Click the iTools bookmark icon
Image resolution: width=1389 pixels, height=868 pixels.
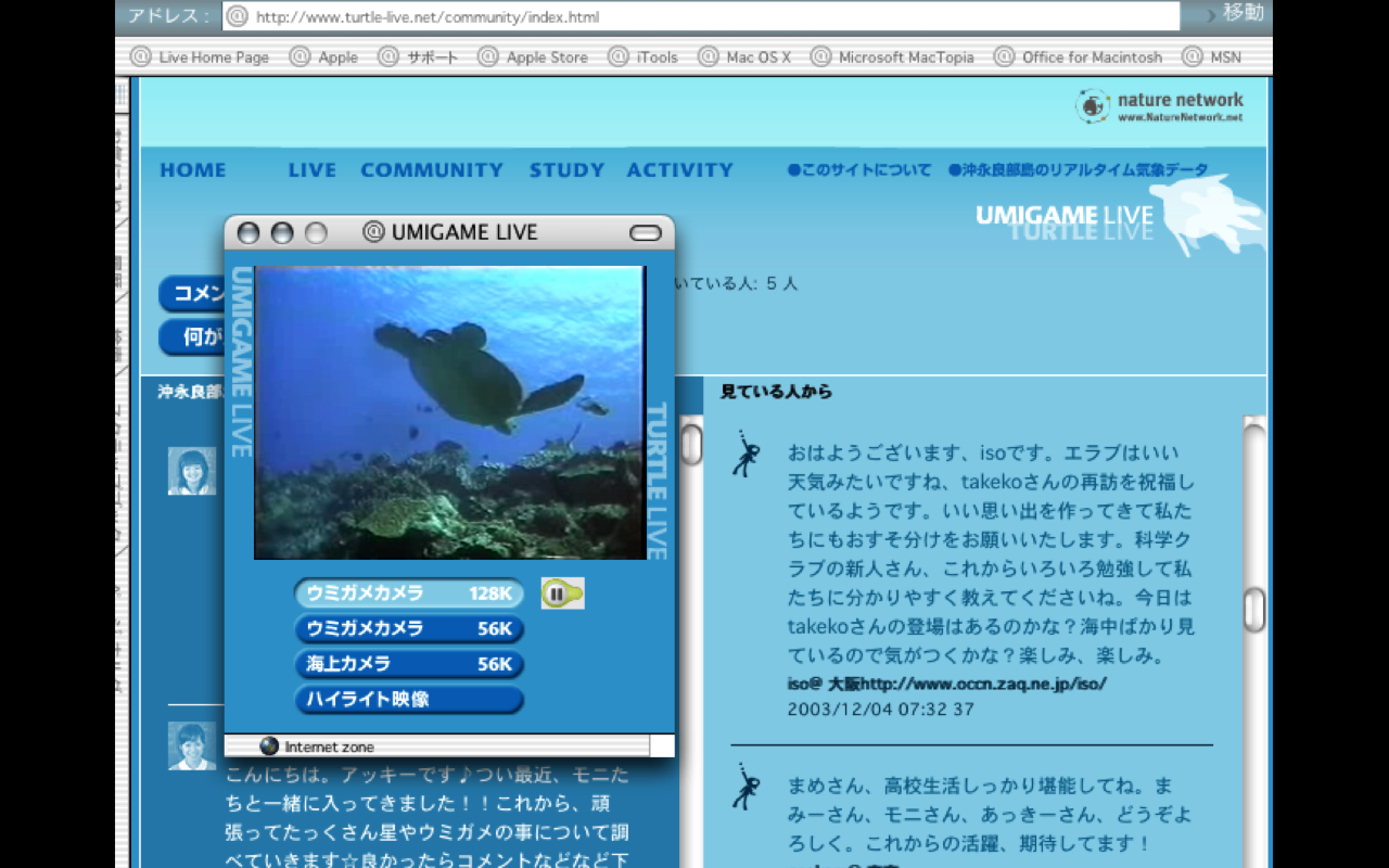pos(618,57)
